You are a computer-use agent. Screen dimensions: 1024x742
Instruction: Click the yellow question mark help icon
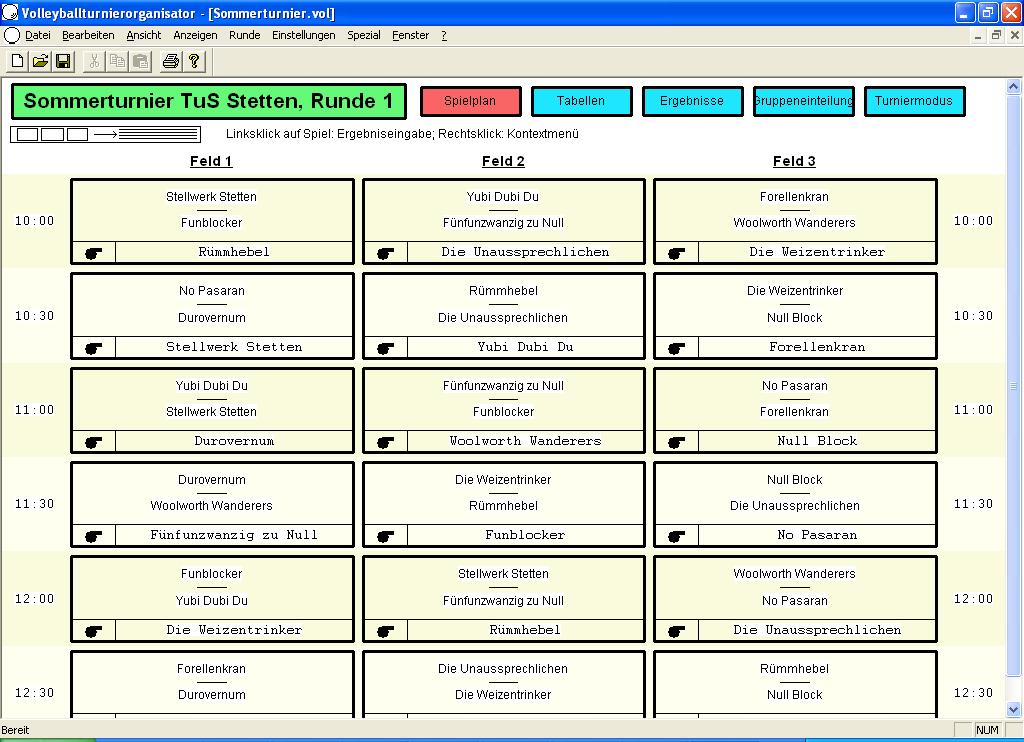(194, 61)
